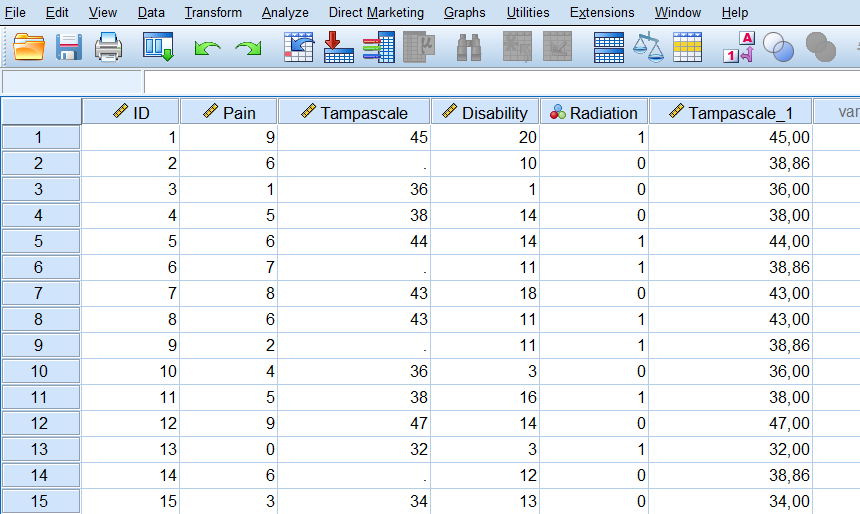Save the dataset with the floppy disk icon

coord(68,47)
